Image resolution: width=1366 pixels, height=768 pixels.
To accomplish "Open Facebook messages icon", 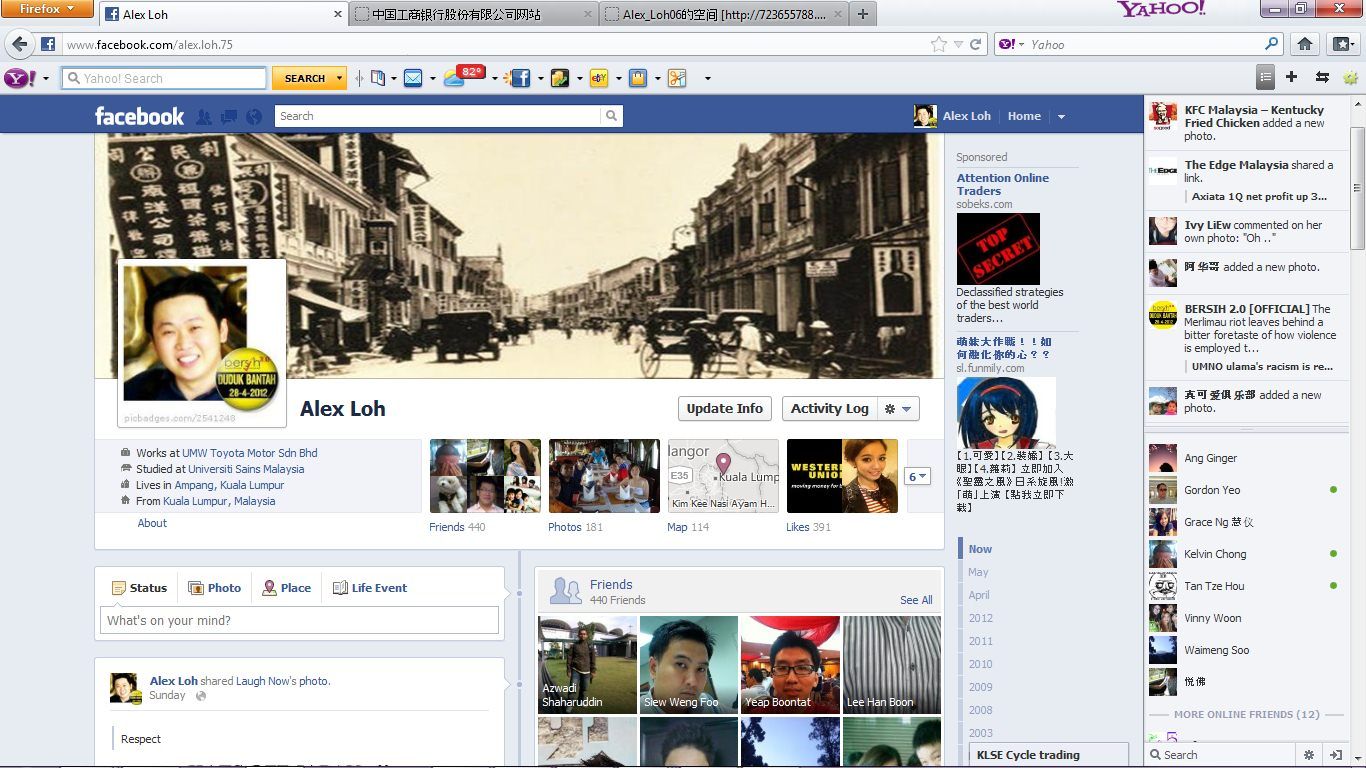I will pos(229,117).
